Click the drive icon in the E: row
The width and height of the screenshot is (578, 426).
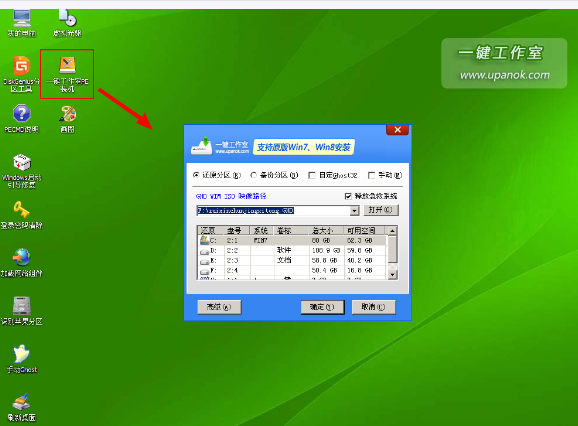coord(204,262)
